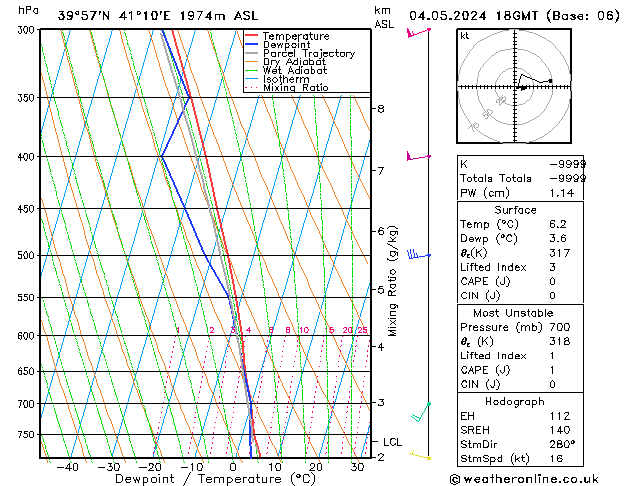The height and width of the screenshot is (486, 629).
Task: Click the '20' temperature axis label
Action: [x=315, y=467]
